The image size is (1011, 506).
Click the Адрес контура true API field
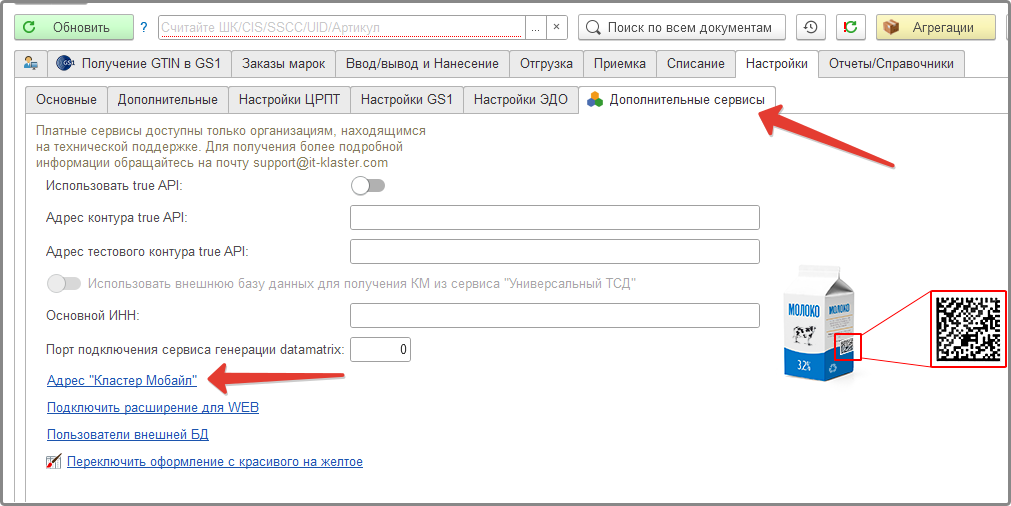[x=555, y=218]
